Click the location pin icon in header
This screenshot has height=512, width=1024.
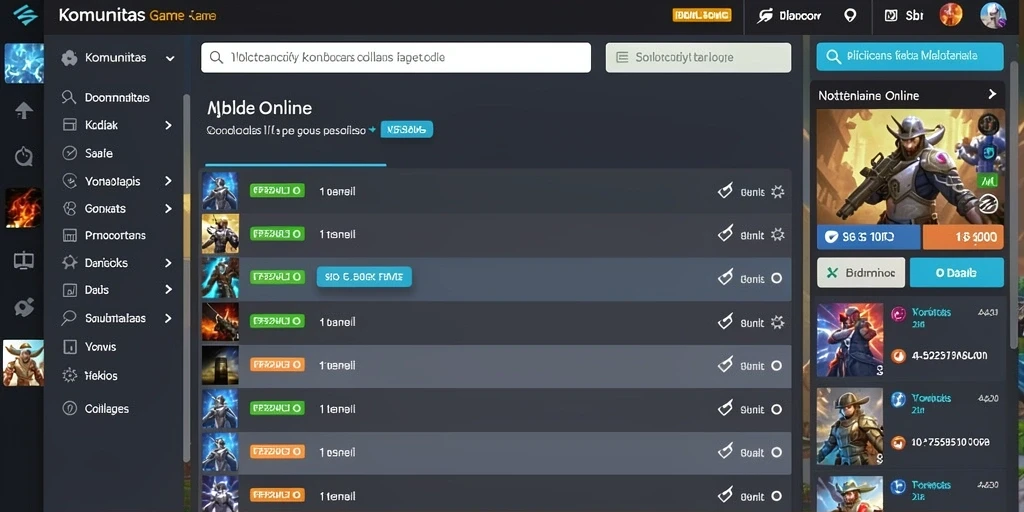tap(850, 15)
